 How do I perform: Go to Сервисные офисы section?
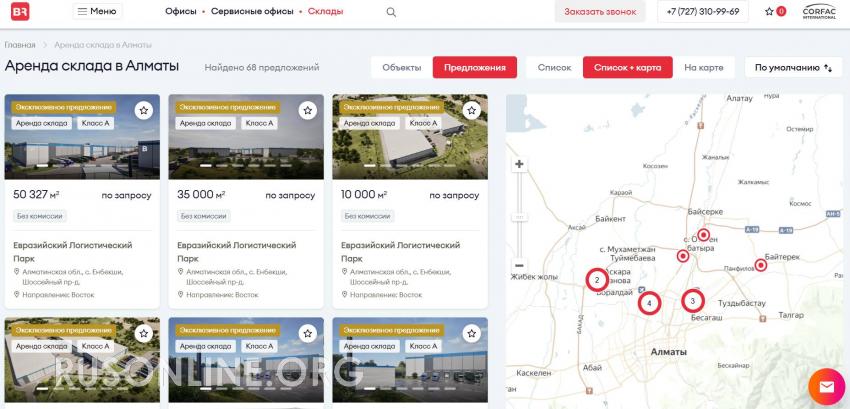coord(252,11)
